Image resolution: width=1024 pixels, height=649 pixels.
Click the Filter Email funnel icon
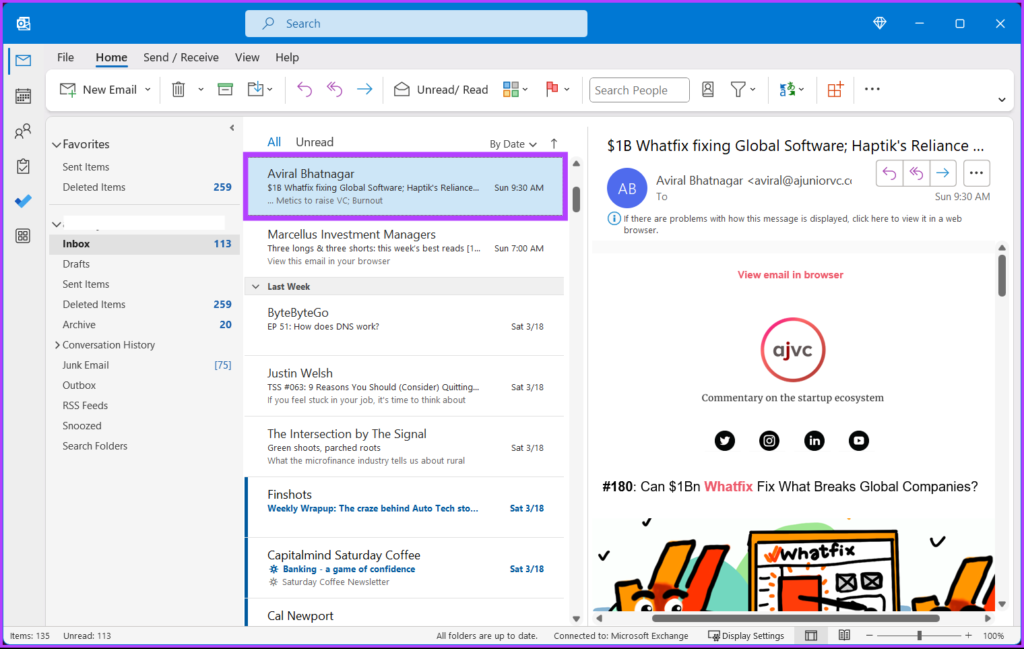738,89
